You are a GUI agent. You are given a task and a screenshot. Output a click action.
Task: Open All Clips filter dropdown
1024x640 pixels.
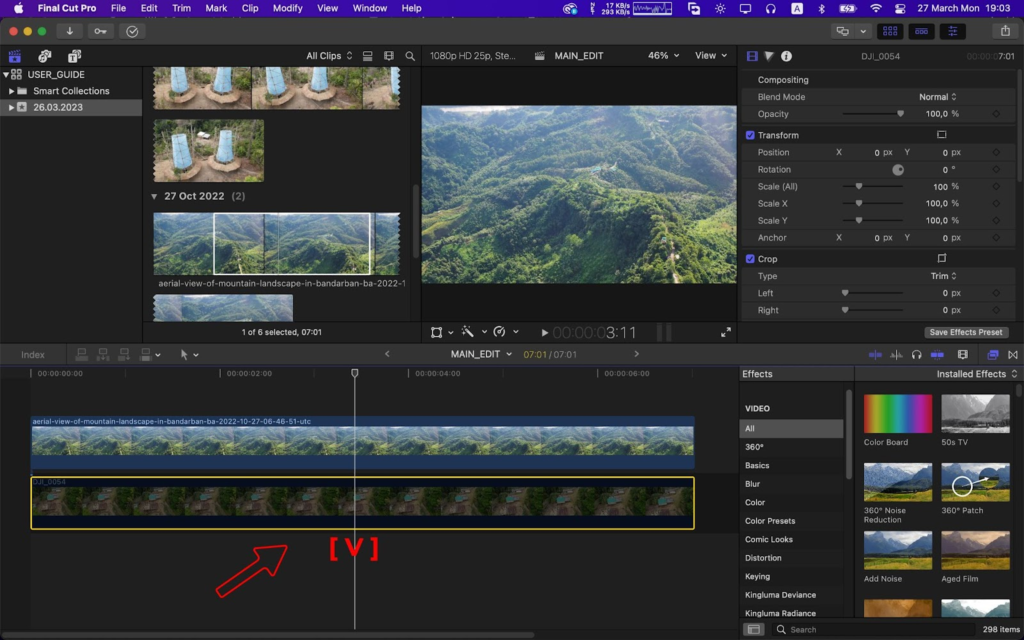pos(329,56)
